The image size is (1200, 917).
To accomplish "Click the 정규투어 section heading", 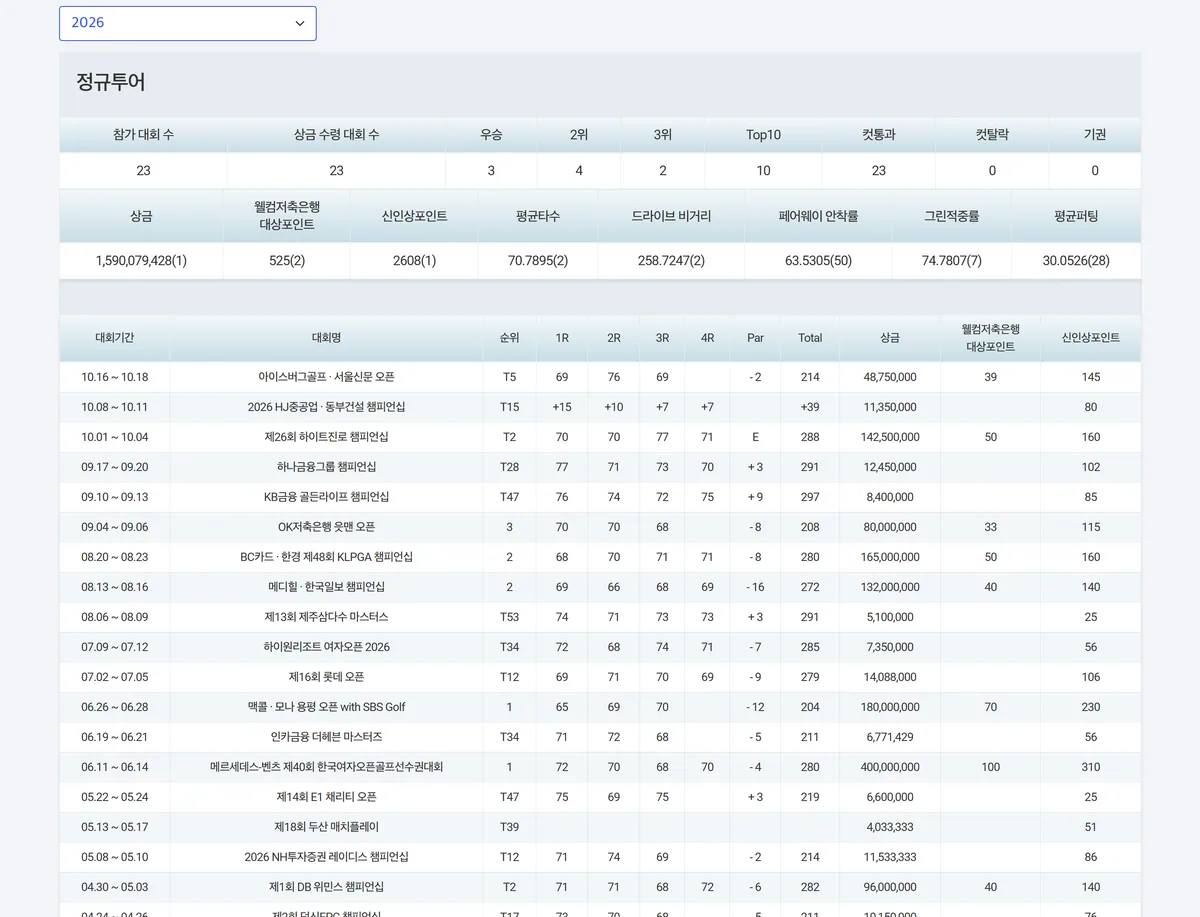I will pyautogui.click(x=111, y=83).
